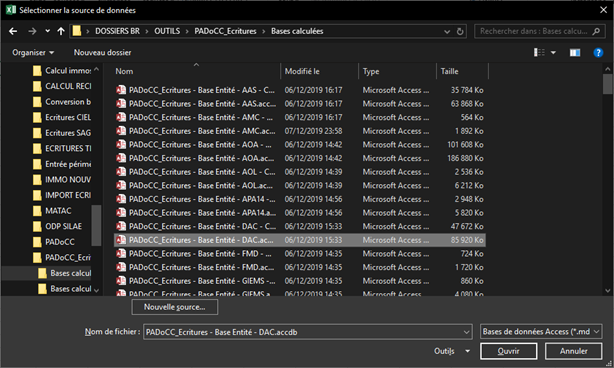
Task: Click the search magnifier icon
Action: tap(596, 31)
